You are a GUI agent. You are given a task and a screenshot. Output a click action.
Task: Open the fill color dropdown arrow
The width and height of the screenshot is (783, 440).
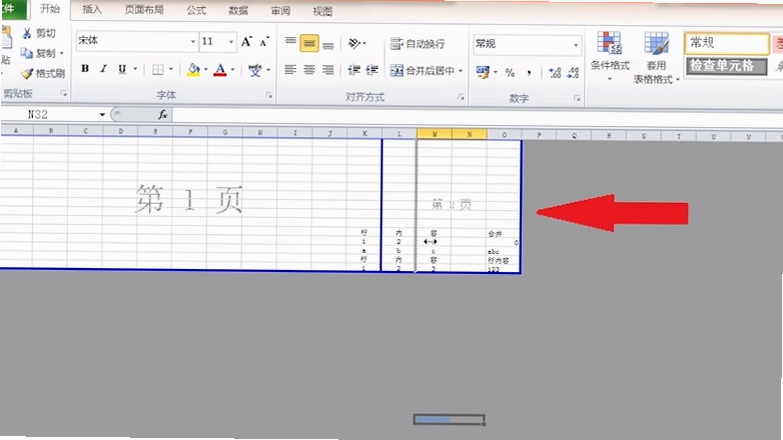point(205,70)
